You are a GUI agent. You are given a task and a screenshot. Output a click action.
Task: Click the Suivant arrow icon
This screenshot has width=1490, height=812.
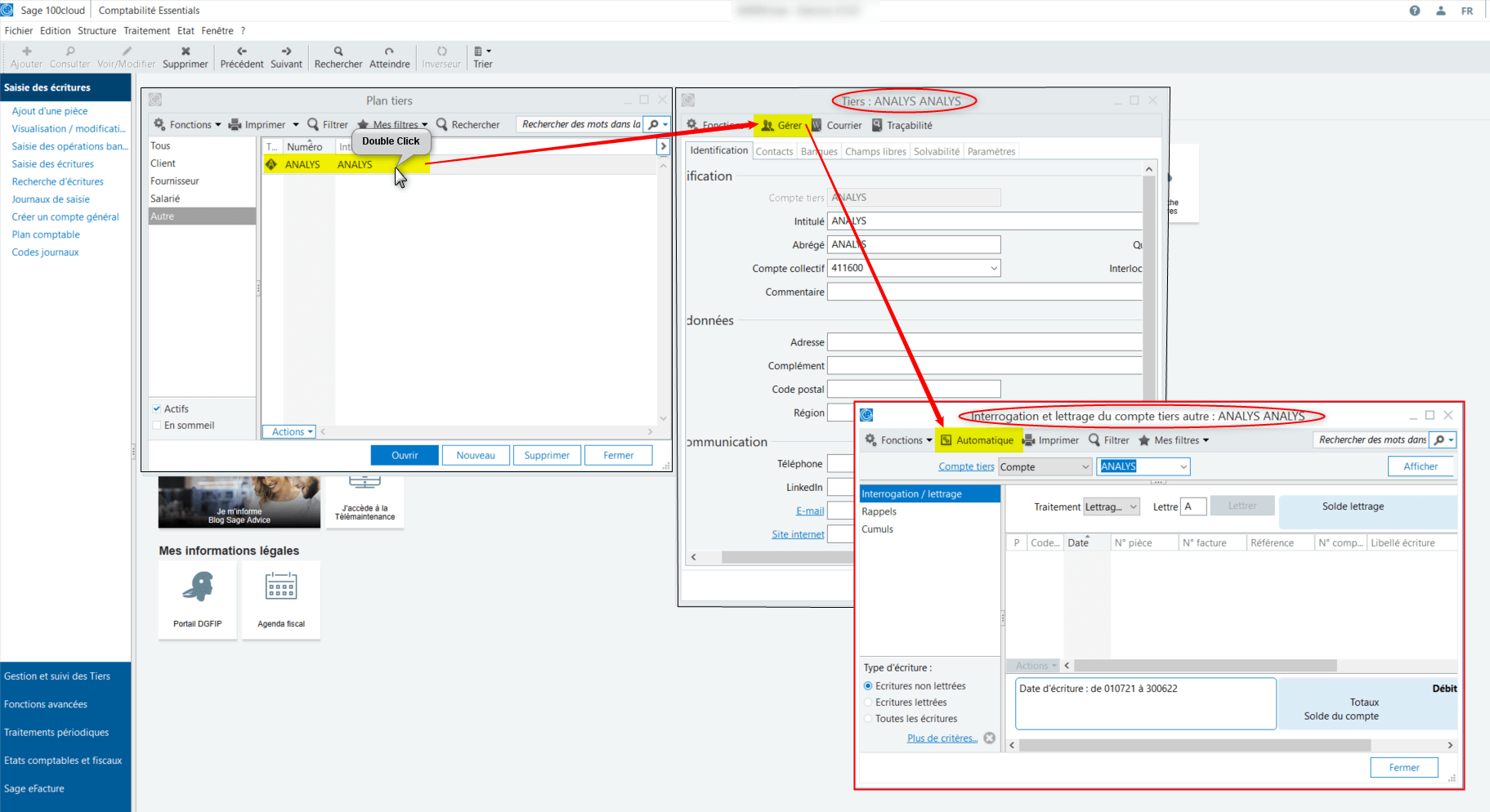pos(286,51)
